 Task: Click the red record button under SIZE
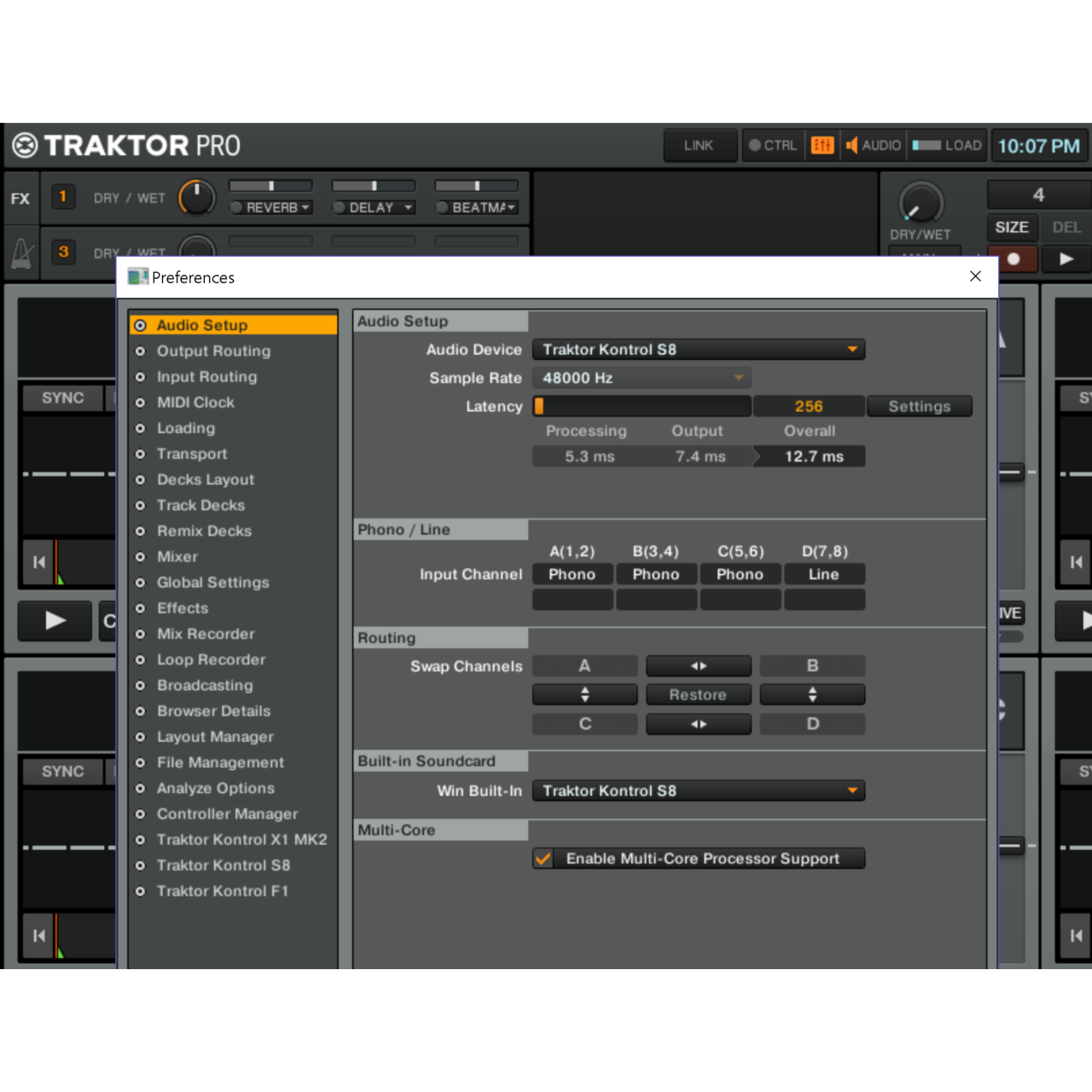(x=1013, y=258)
